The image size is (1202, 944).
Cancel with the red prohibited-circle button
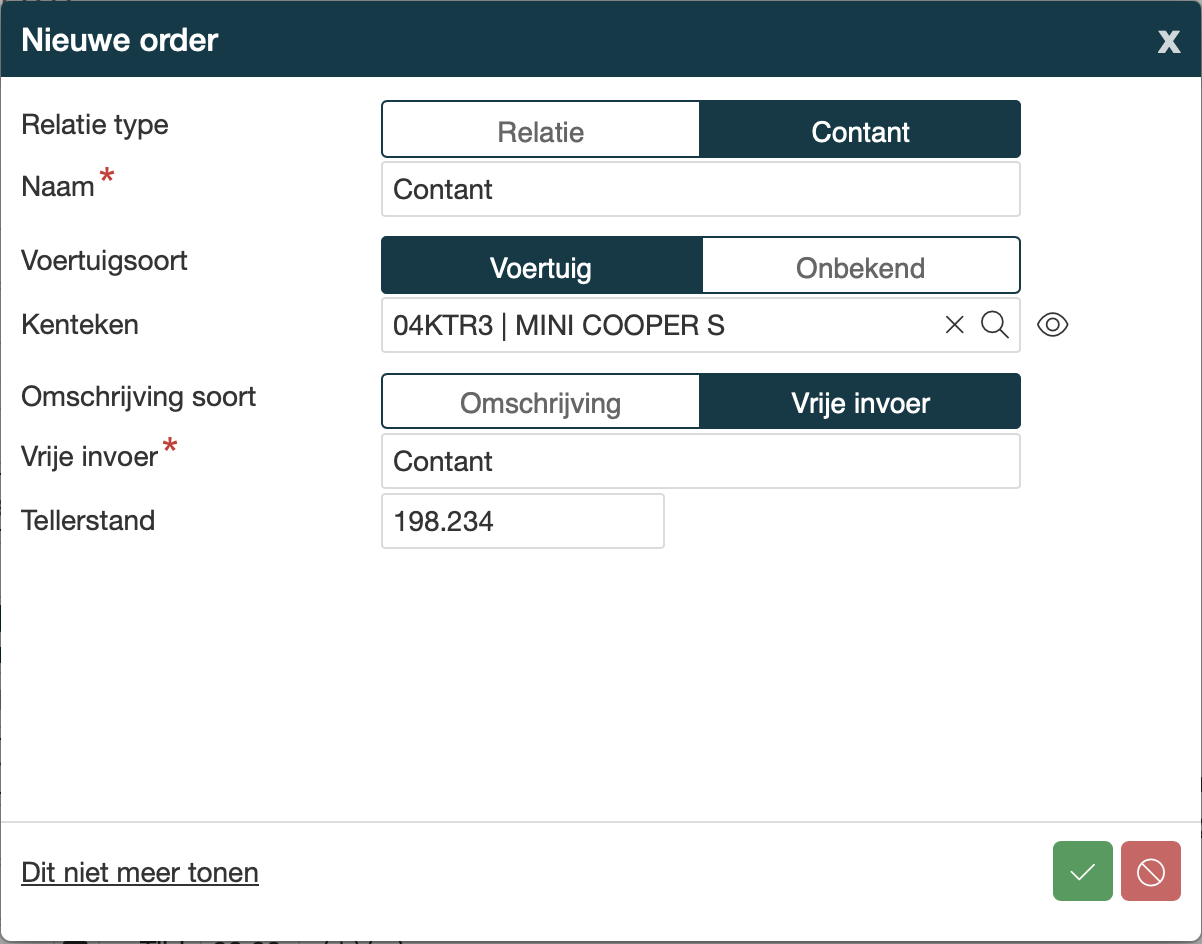pos(1150,871)
